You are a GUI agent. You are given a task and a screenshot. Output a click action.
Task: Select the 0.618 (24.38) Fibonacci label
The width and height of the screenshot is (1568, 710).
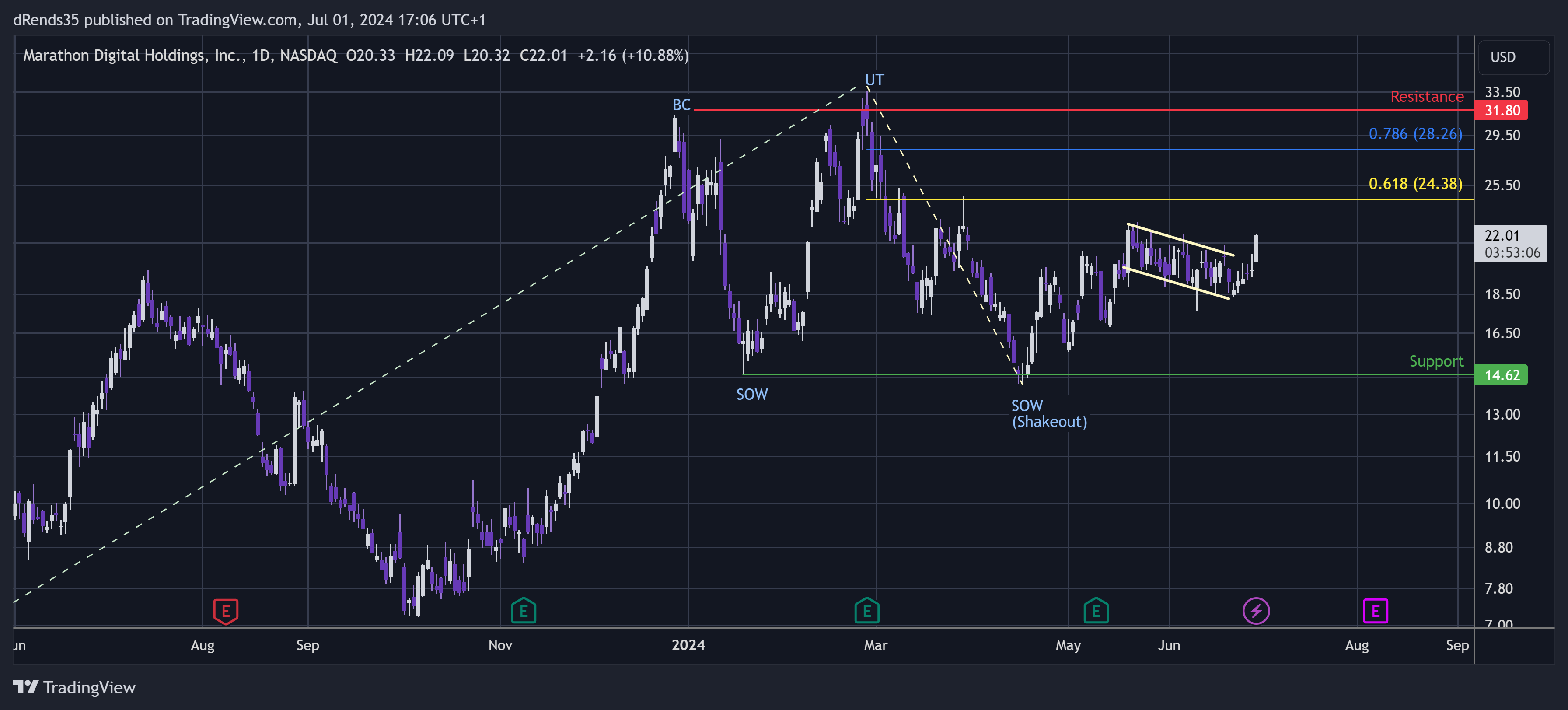pyautogui.click(x=1415, y=184)
